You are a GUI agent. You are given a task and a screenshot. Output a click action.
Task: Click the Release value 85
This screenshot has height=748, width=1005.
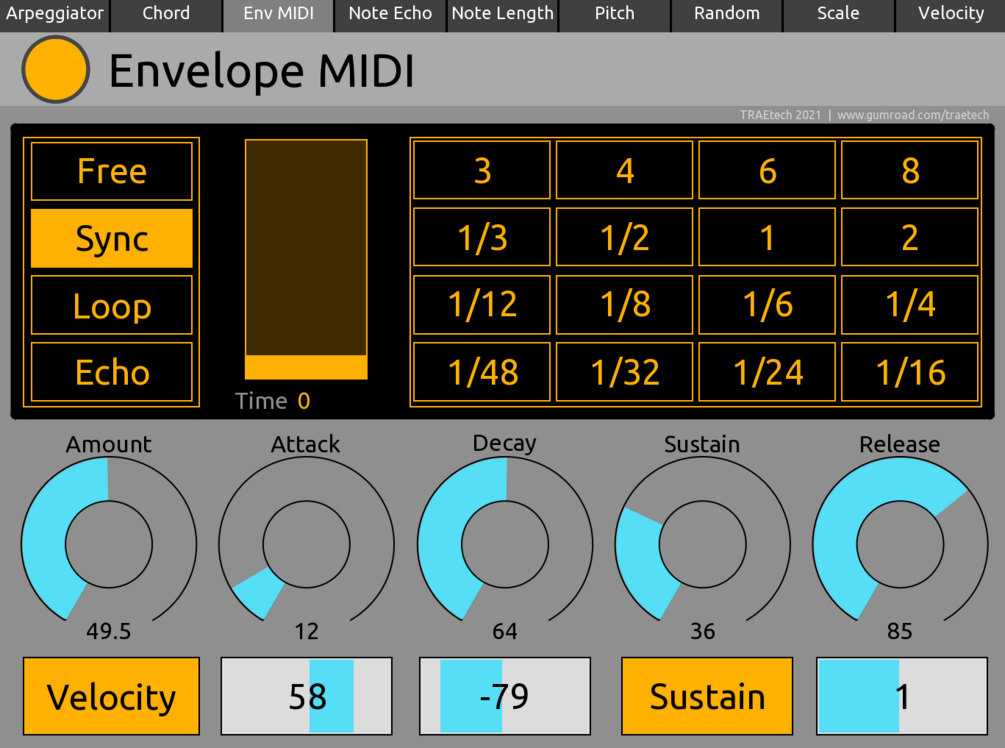tap(900, 631)
